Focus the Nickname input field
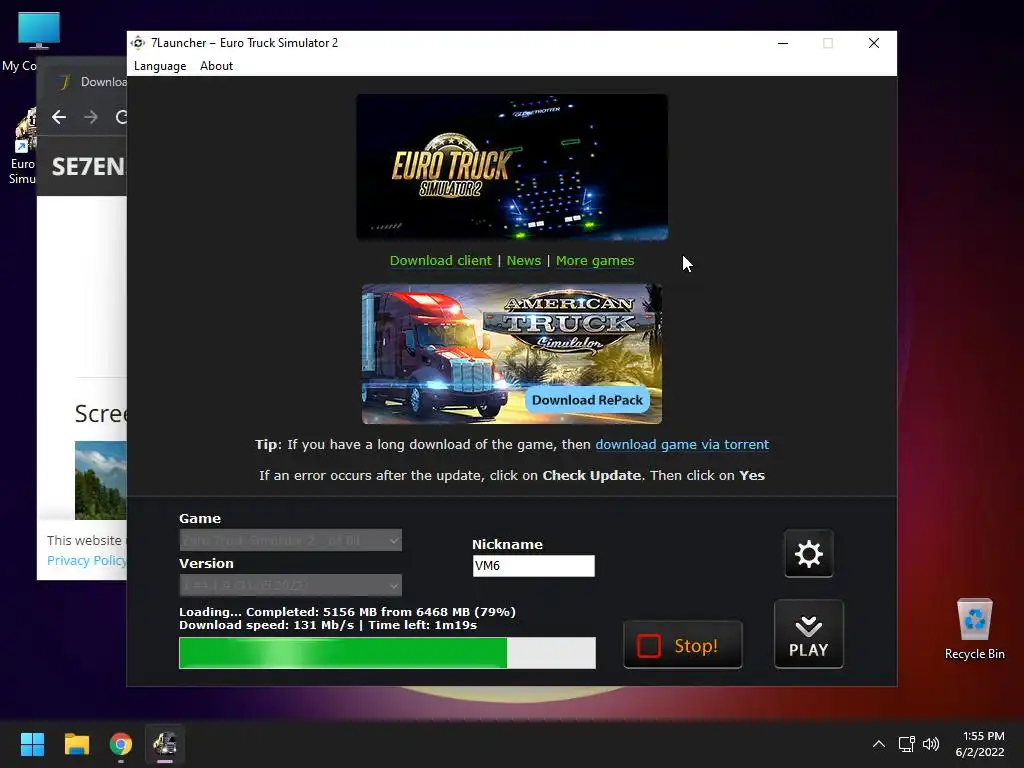The width and height of the screenshot is (1024, 768). click(534, 566)
